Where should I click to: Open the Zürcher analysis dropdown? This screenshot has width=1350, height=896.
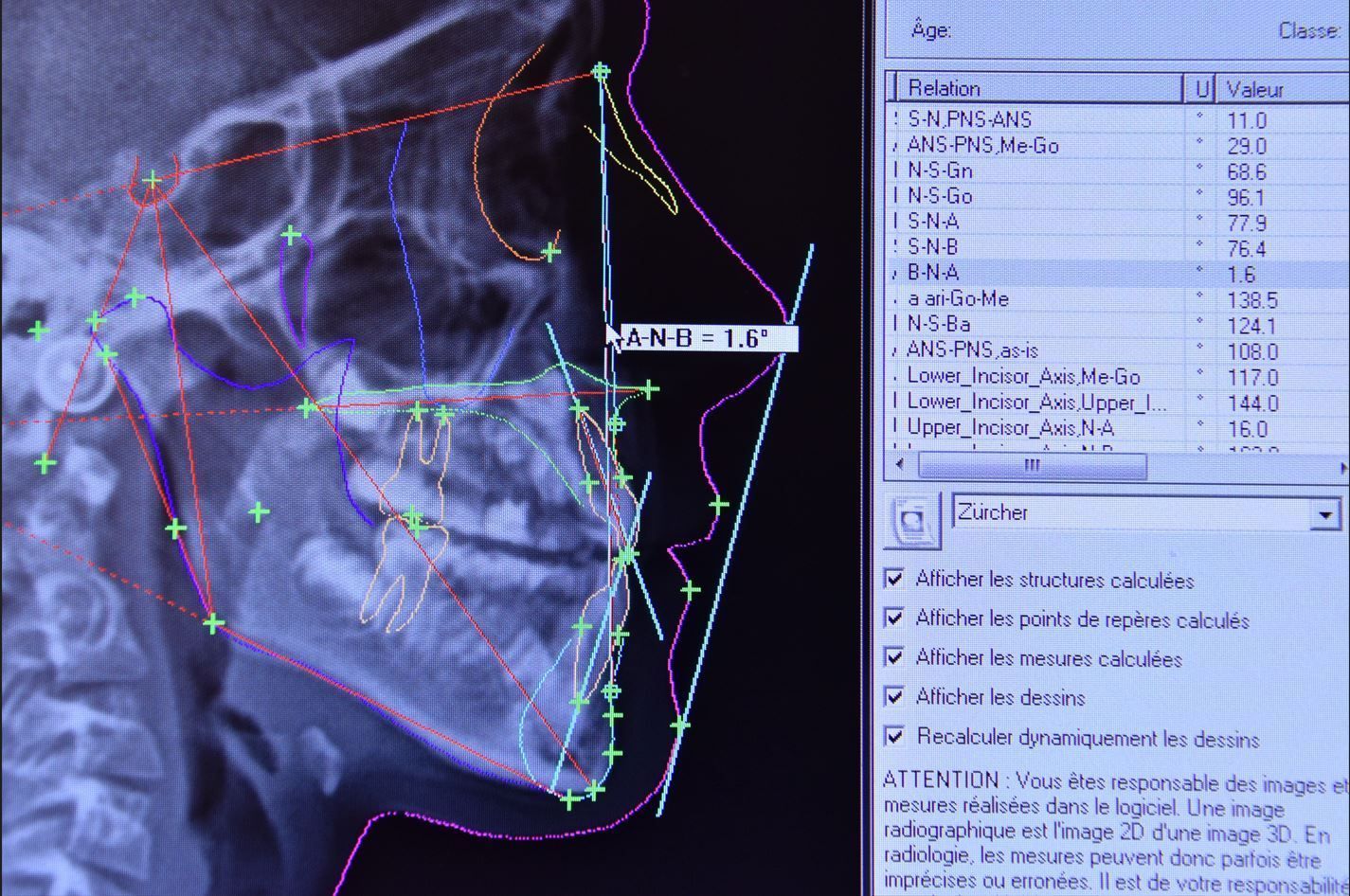1324,514
